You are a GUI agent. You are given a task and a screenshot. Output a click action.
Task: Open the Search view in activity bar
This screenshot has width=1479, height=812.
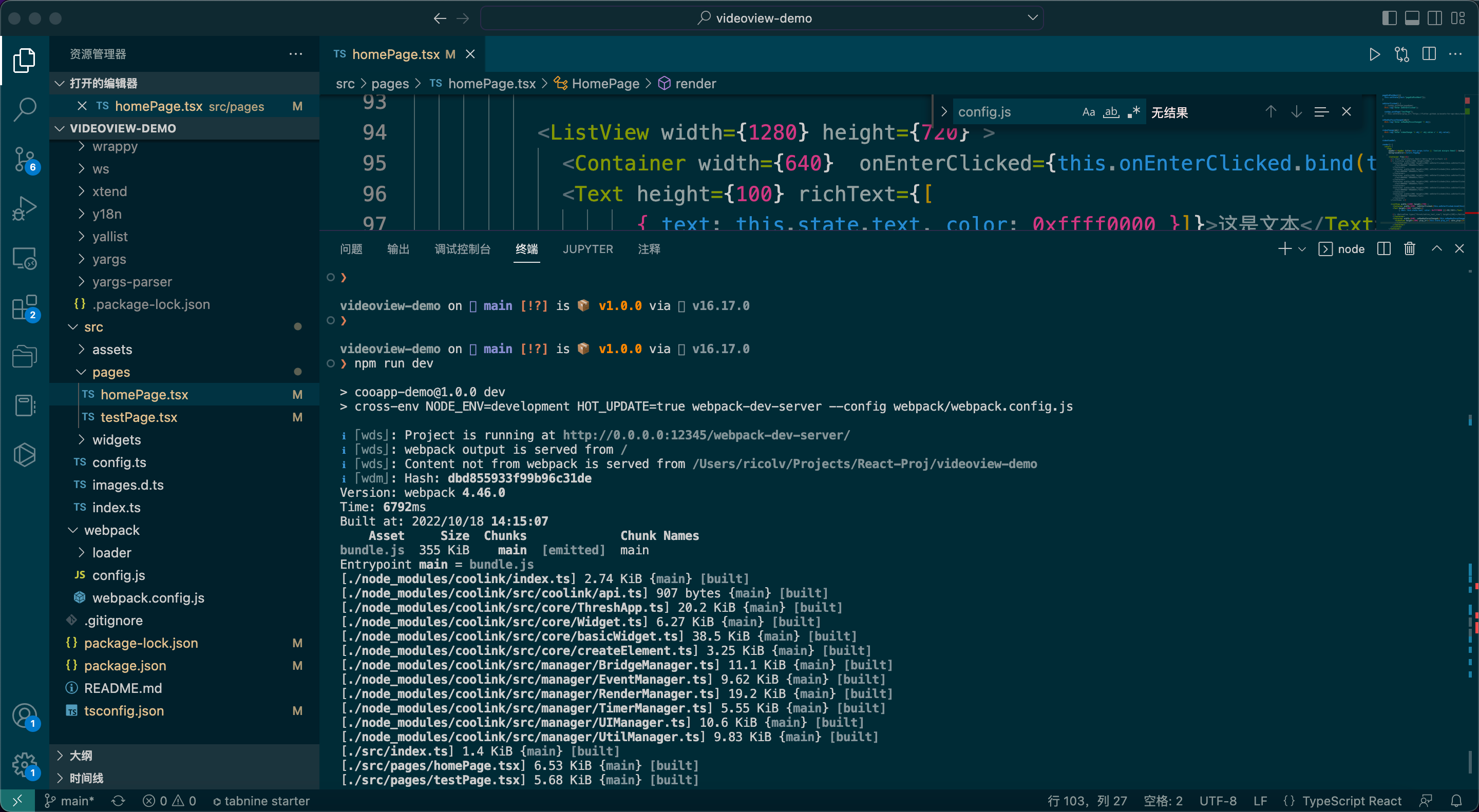[25, 109]
